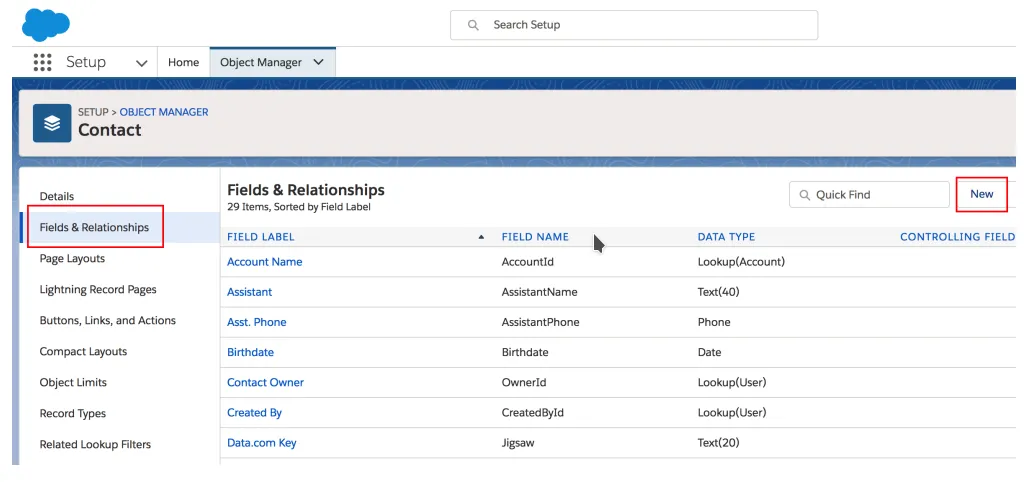Open the Asst. Phone field link
1024x482 pixels.
(x=257, y=322)
